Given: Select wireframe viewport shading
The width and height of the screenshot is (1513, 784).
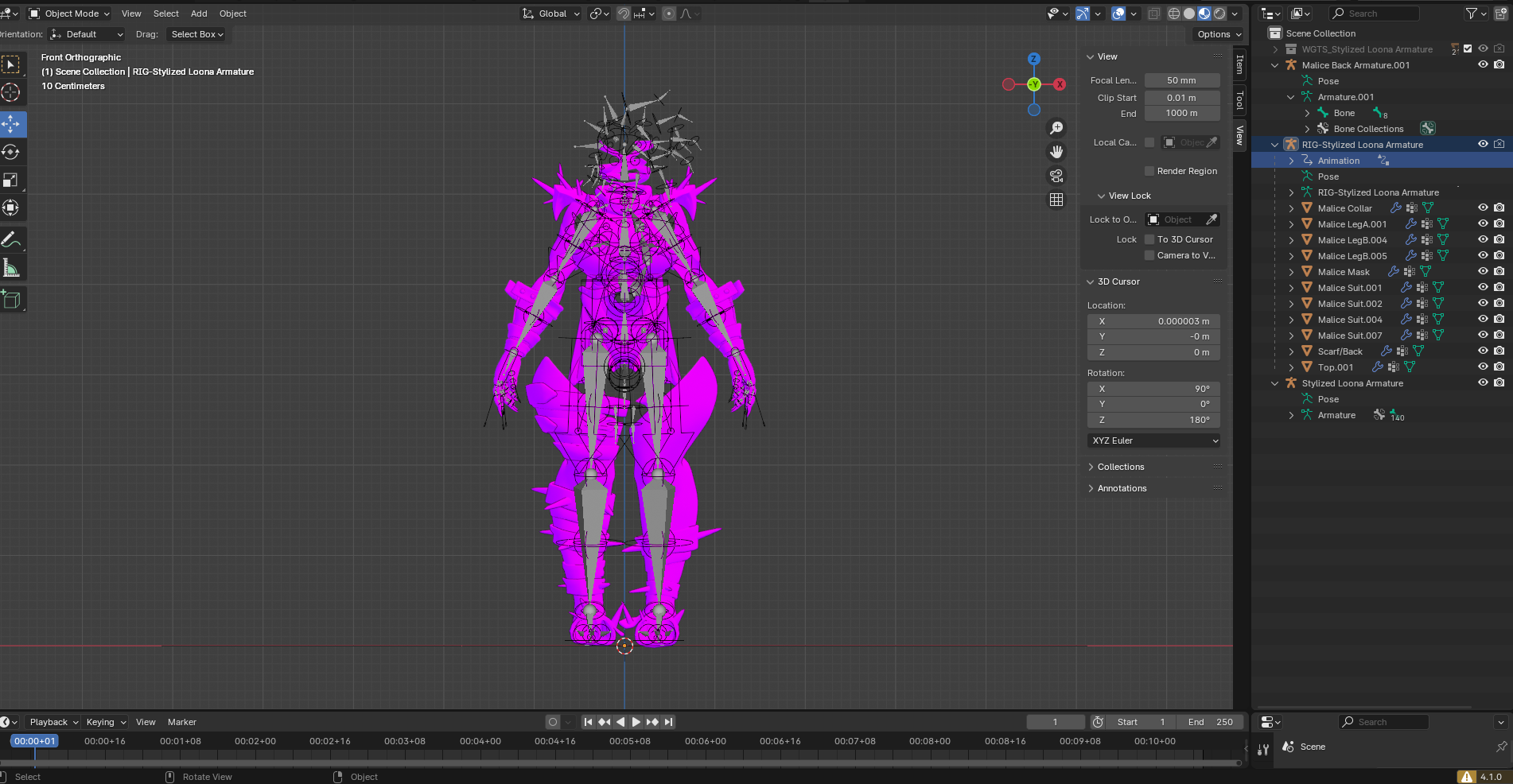Looking at the screenshot, I should pos(1174,14).
